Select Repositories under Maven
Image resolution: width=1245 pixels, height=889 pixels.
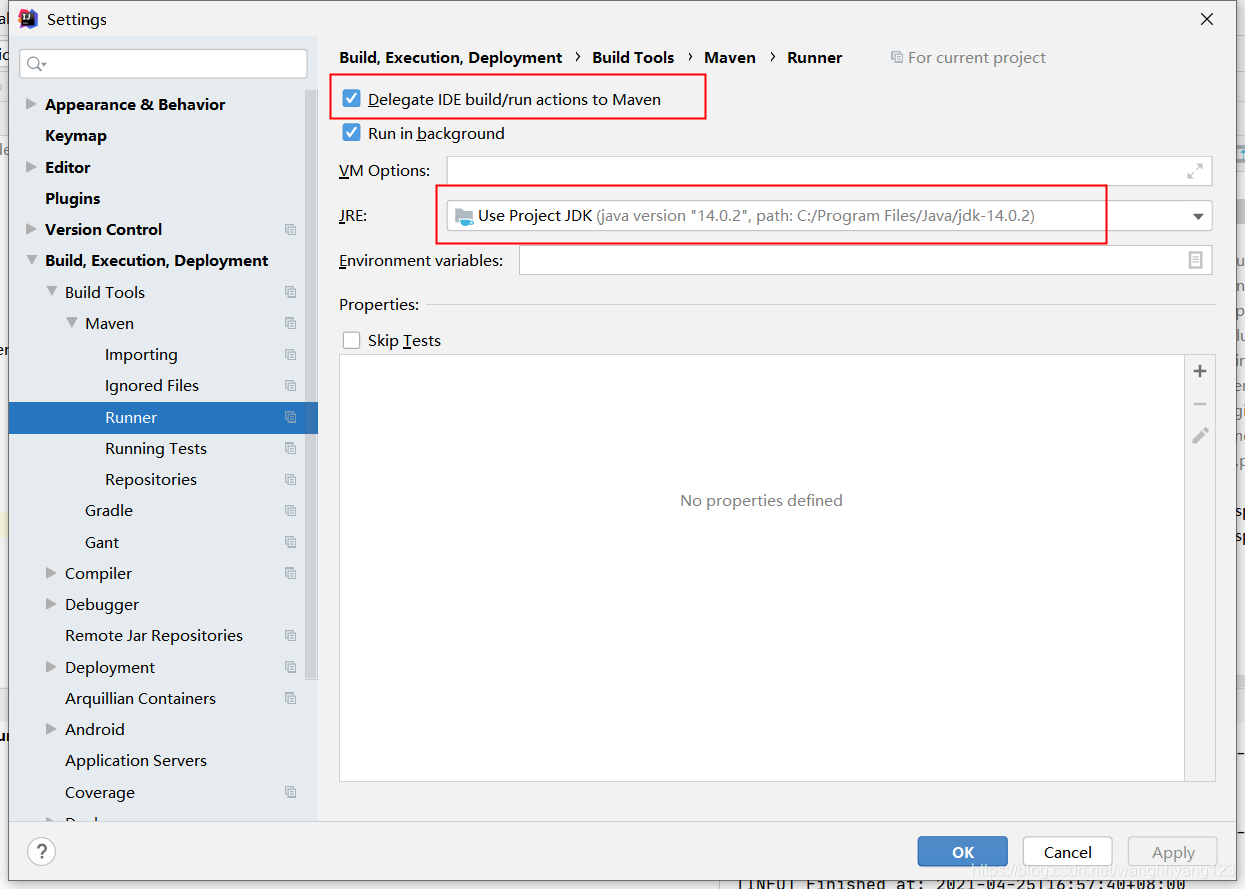(x=151, y=479)
